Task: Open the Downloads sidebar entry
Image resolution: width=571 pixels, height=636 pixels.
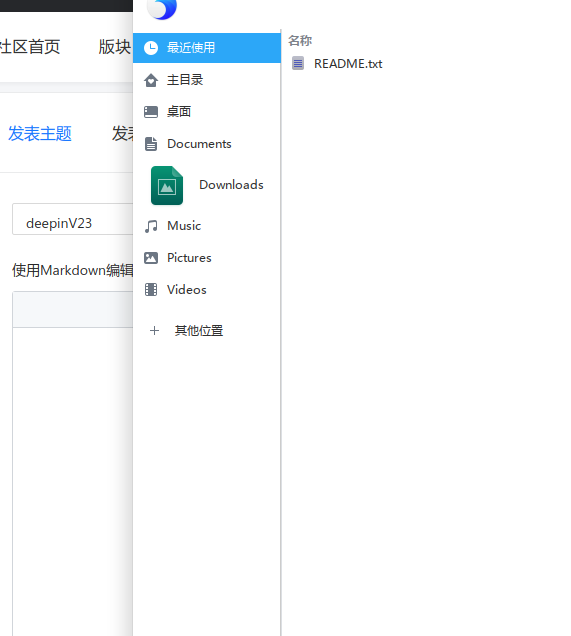Action: 206,185
